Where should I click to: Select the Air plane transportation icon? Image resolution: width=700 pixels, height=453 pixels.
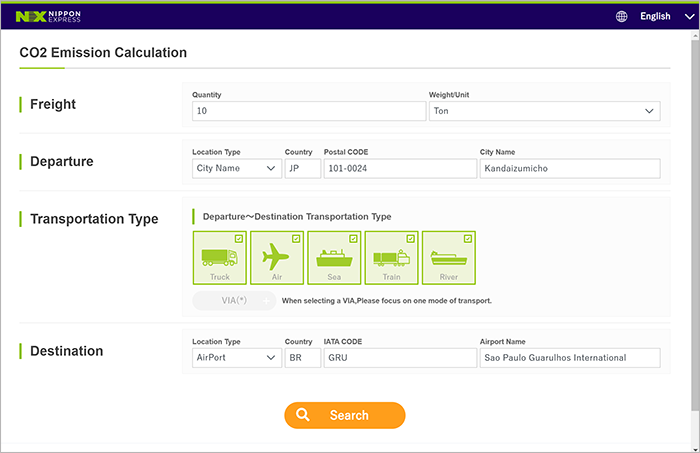coord(276,258)
